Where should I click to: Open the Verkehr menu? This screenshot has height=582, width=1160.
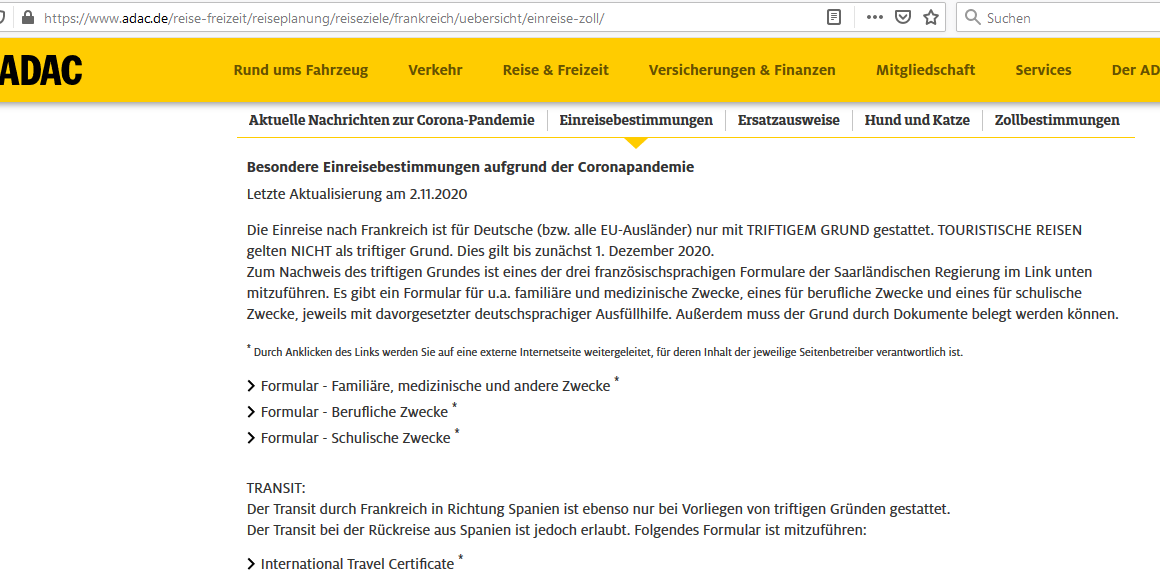(x=435, y=70)
